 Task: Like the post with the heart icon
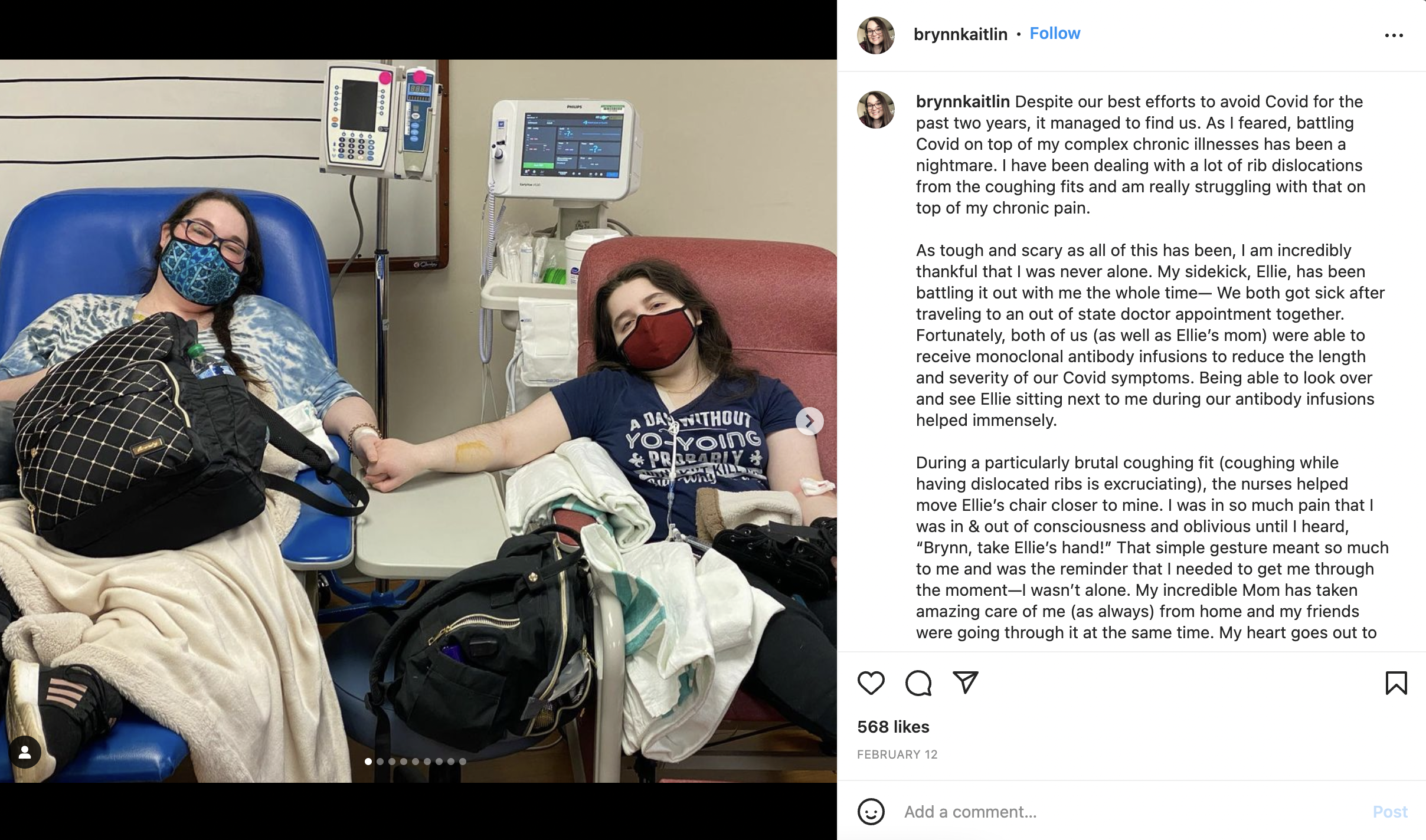click(x=871, y=683)
